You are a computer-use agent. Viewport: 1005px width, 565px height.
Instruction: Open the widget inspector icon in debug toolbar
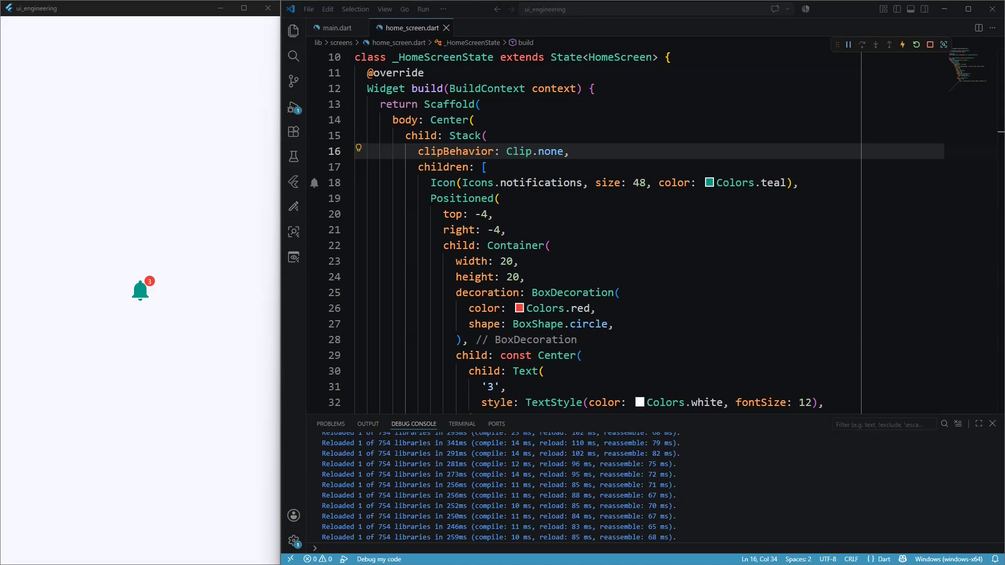[x=943, y=45]
